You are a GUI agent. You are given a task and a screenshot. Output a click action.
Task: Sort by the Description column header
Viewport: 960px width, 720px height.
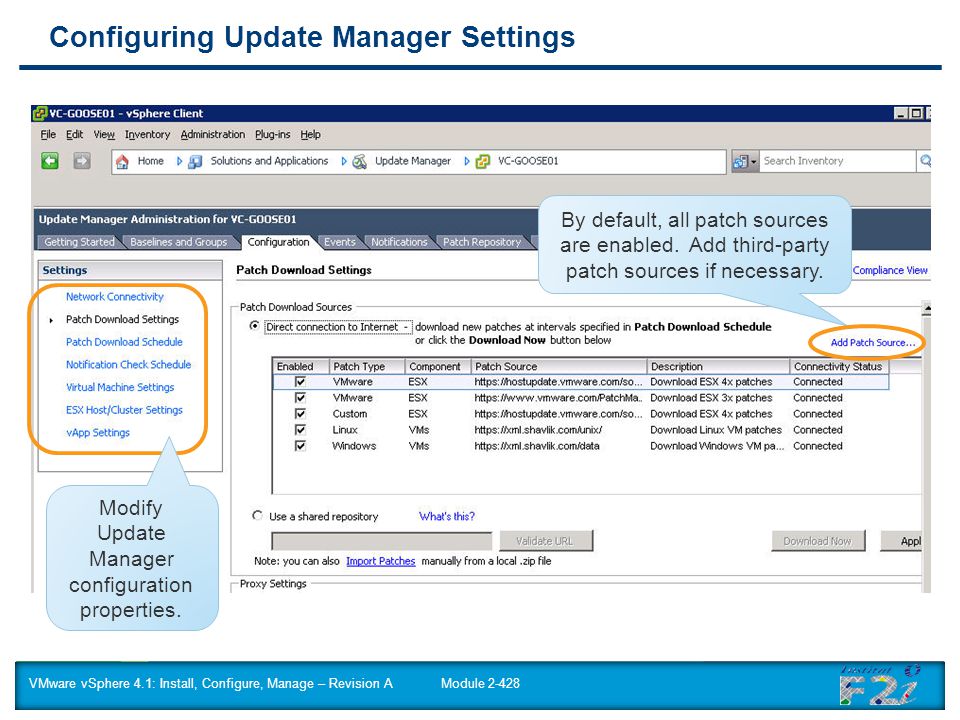(x=718, y=366)
